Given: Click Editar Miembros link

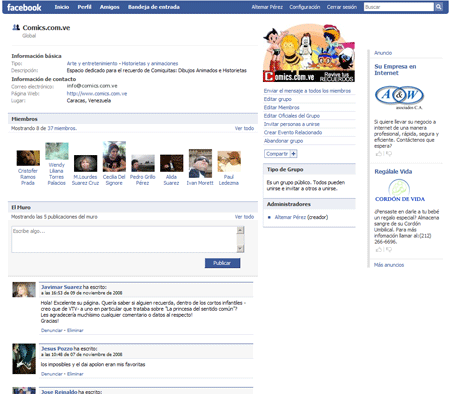Looking at the screenshot, I should pyautogui.click(x=282, y=107).
